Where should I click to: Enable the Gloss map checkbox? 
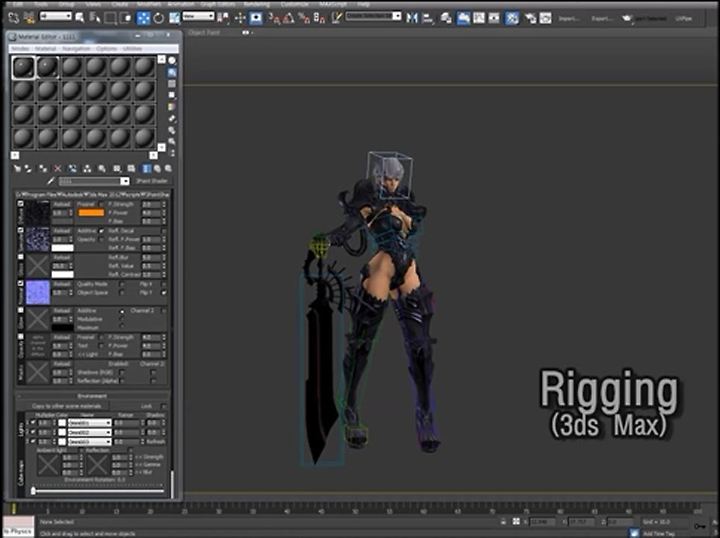point(21,257)
